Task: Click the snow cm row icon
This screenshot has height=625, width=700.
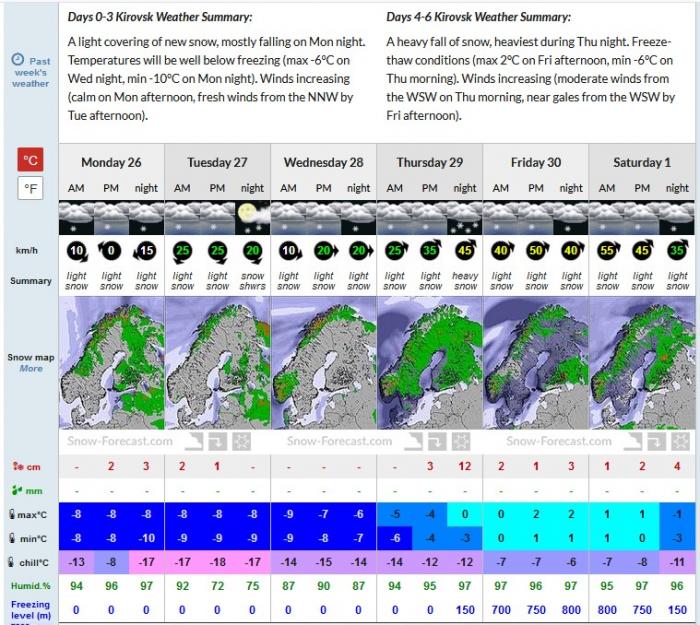Action: click(x=18, y=467)
